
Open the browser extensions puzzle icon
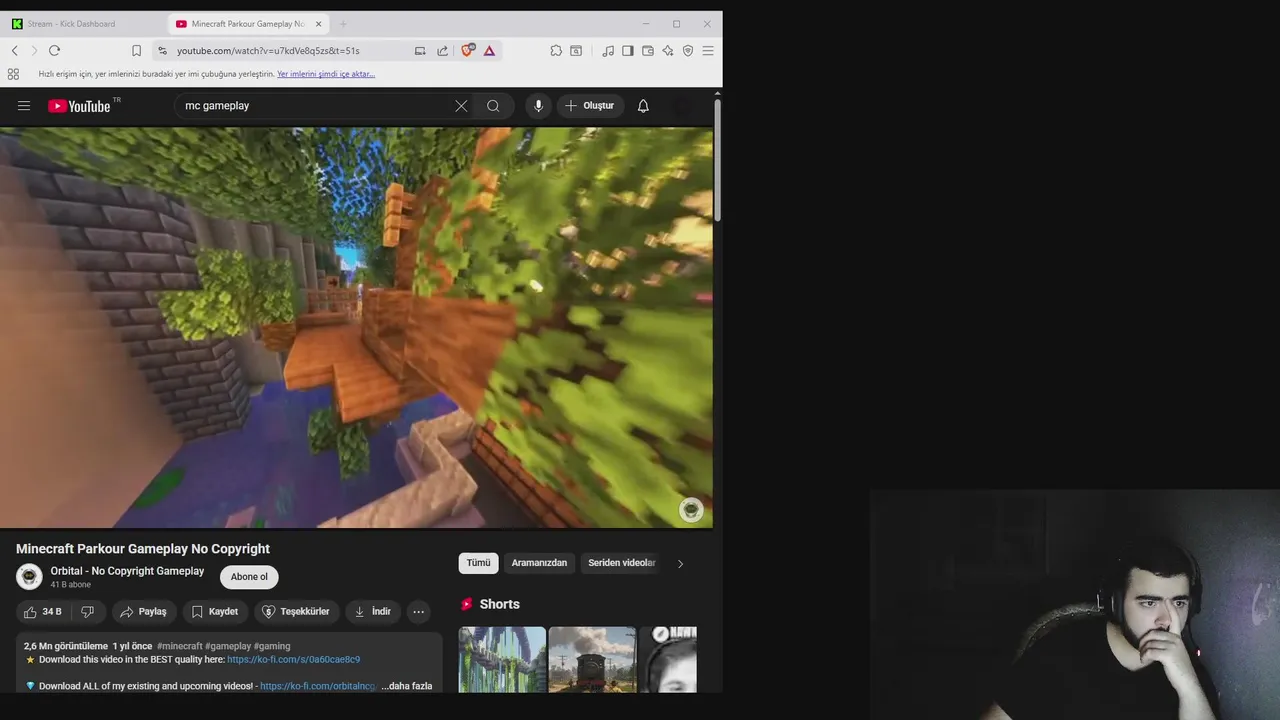[x=556, y=51]
